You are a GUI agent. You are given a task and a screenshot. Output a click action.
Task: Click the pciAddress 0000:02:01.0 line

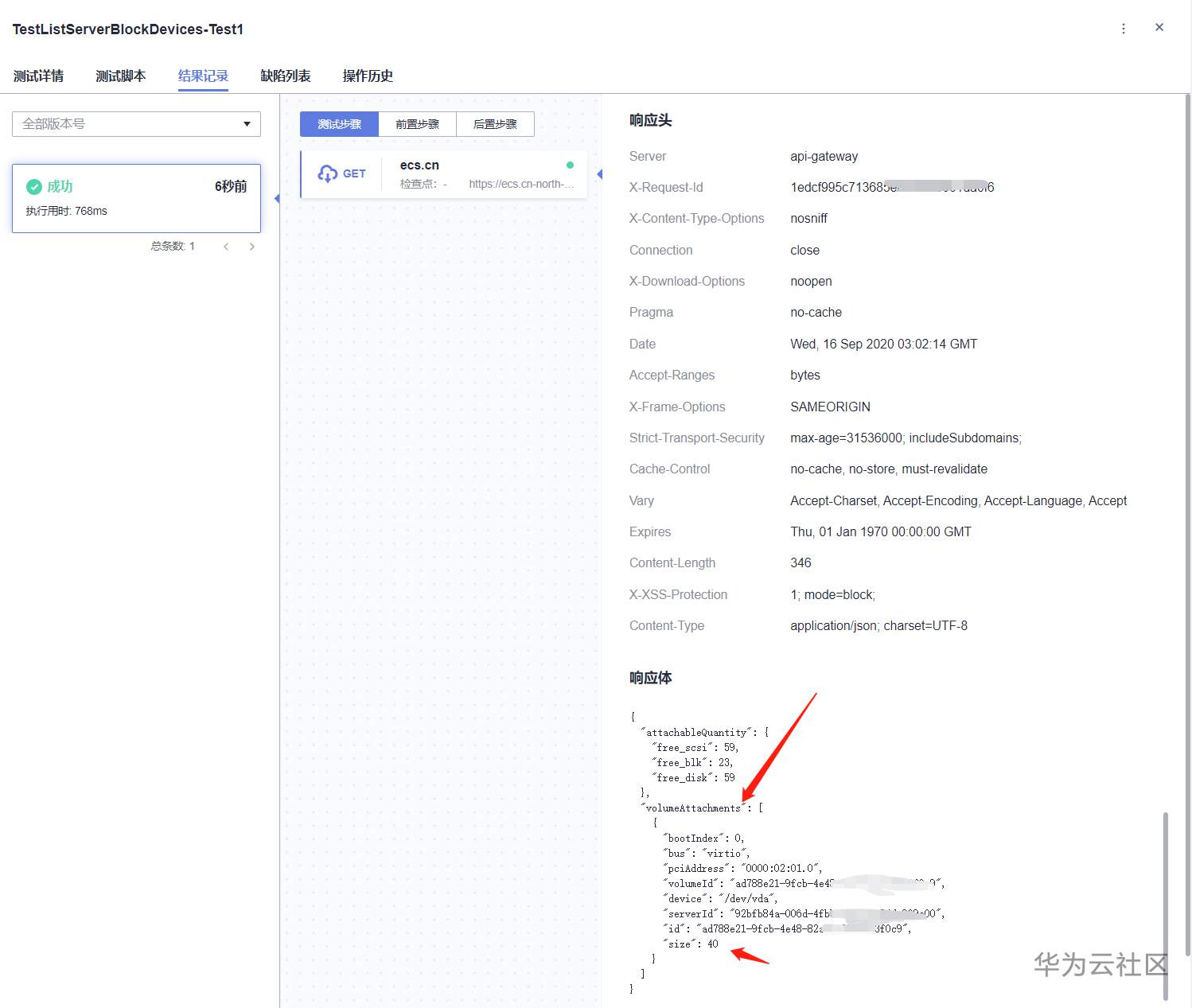point(742,869)
